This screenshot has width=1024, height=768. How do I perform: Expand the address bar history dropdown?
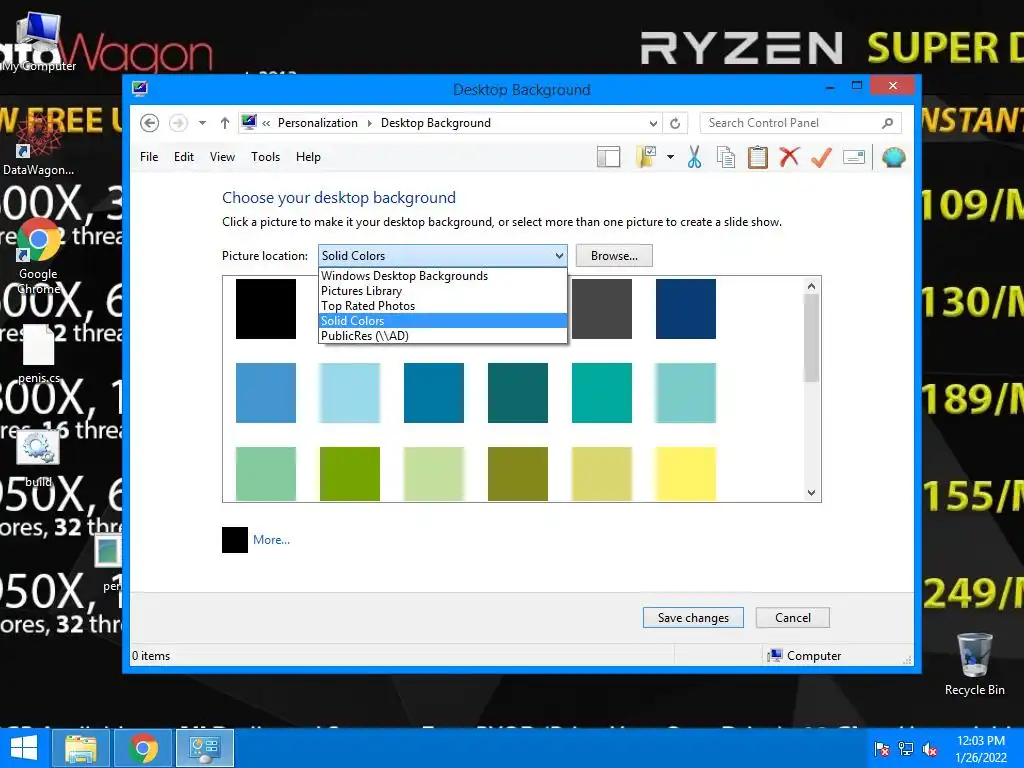653,123
